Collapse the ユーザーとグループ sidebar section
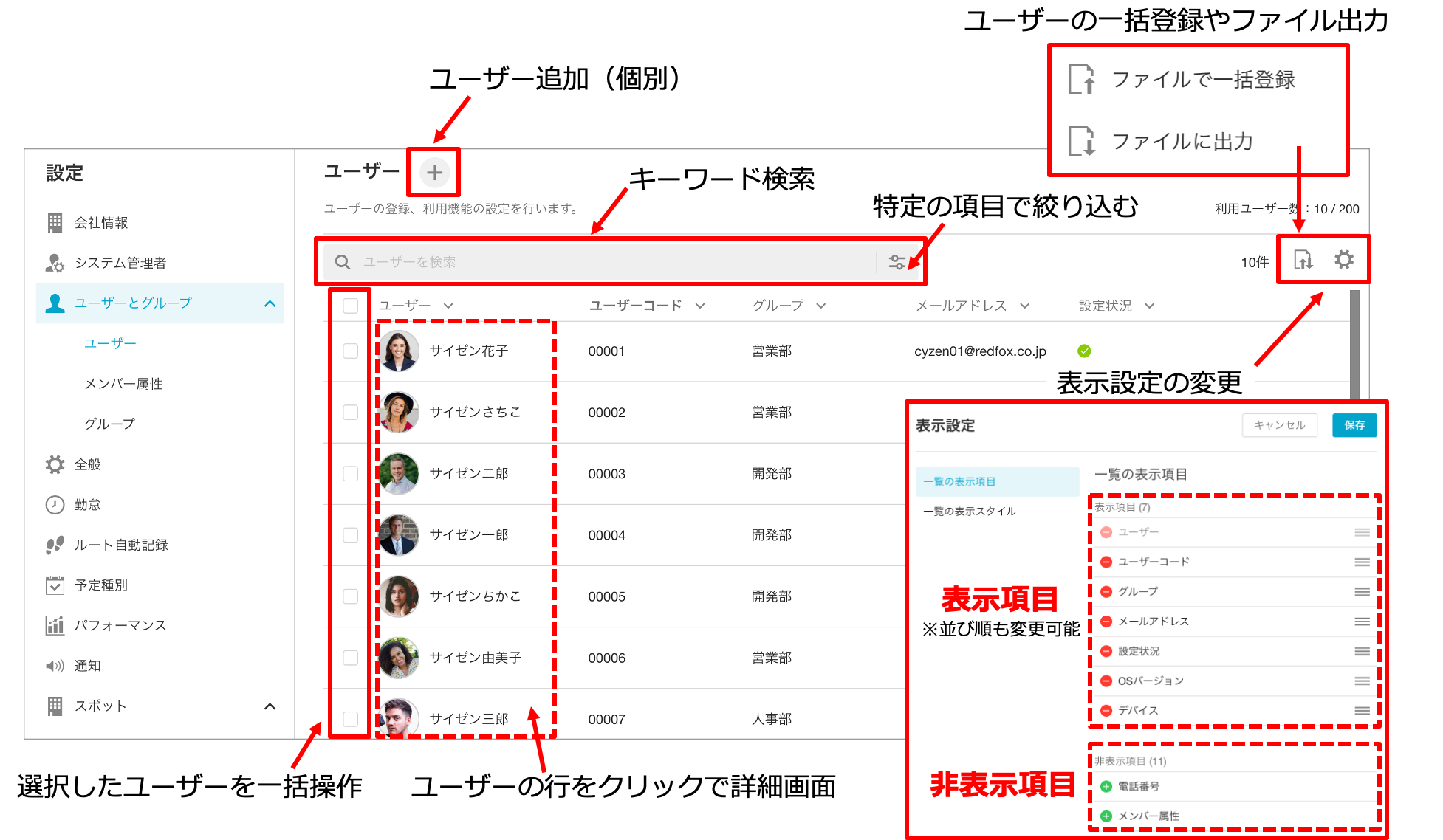This screenshot has height=840, width=1443. 270,303
